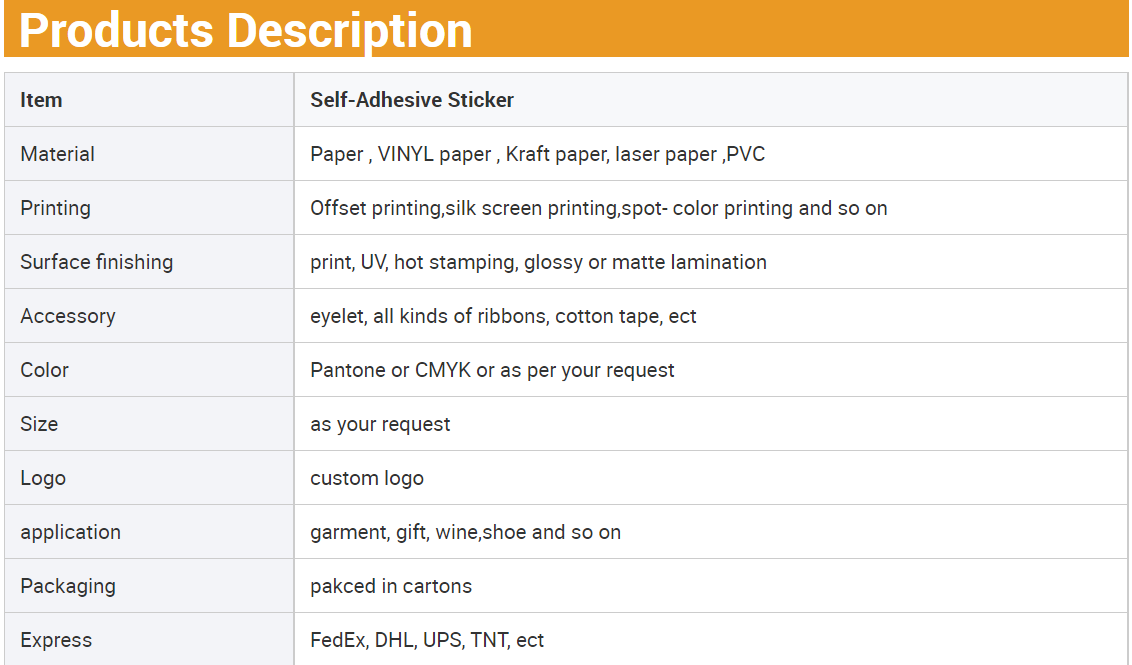Click the Offset printing description cell

pyautogui.click(x=598, y=208)
